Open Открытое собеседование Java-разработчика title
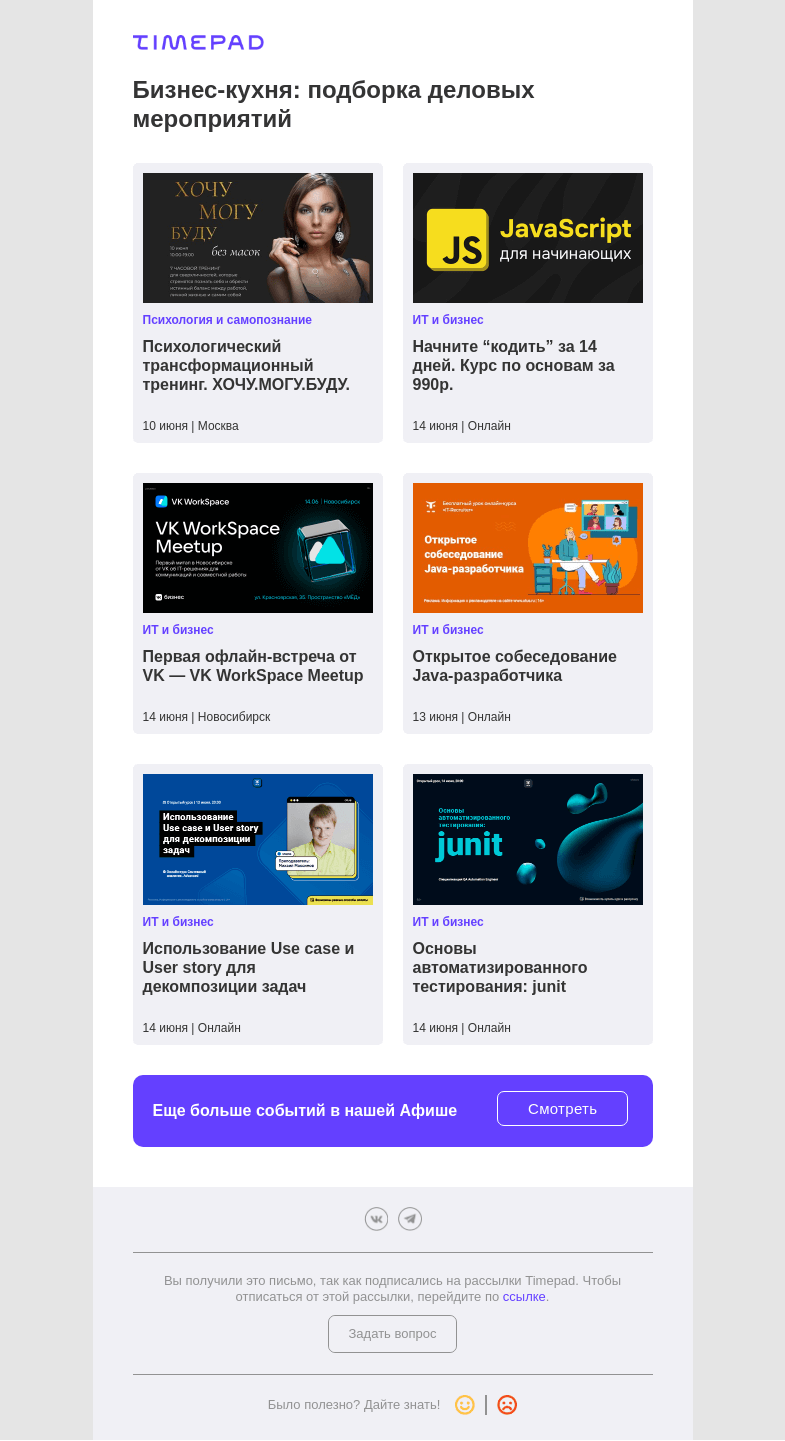The width and height of the screenshot is (785, 1441). [x=515, y=666]
